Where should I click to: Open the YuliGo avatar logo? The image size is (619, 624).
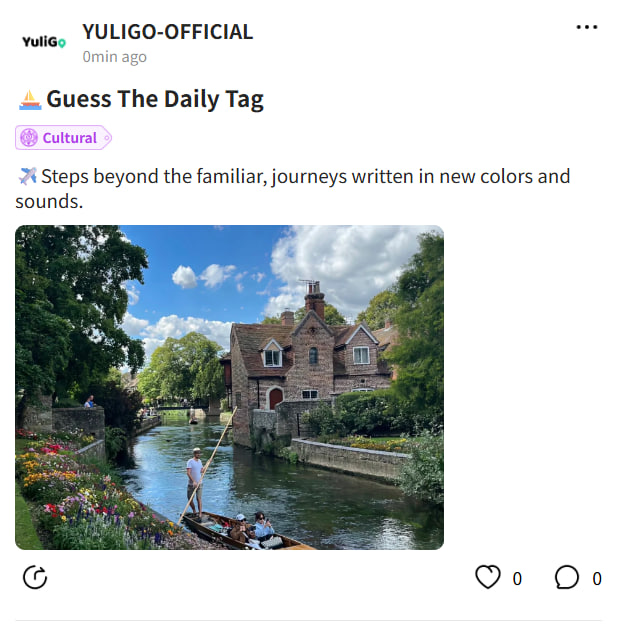click(x=44, y=41)
